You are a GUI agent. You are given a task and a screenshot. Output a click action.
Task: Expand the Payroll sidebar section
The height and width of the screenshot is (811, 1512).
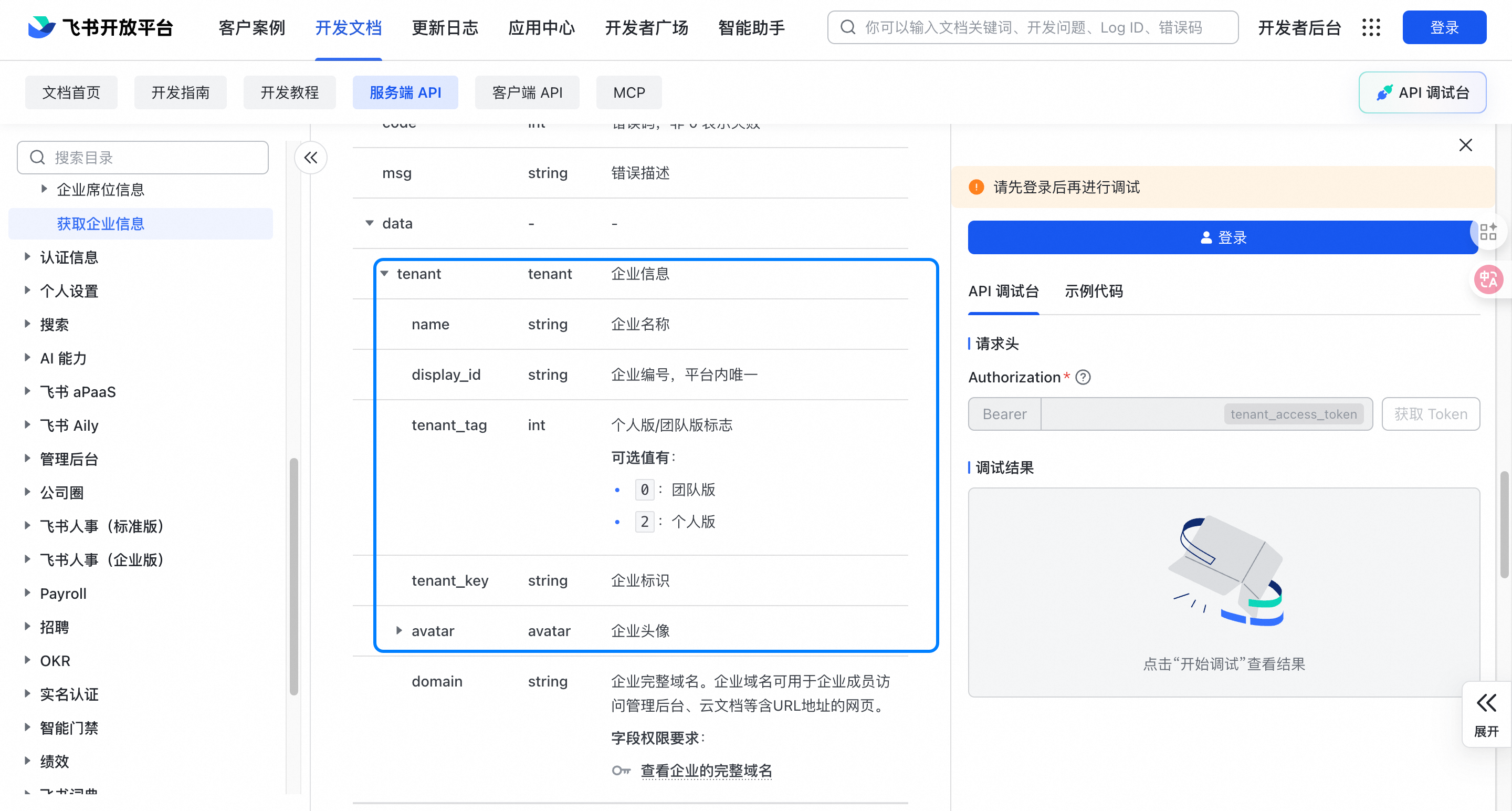[27, 593]
